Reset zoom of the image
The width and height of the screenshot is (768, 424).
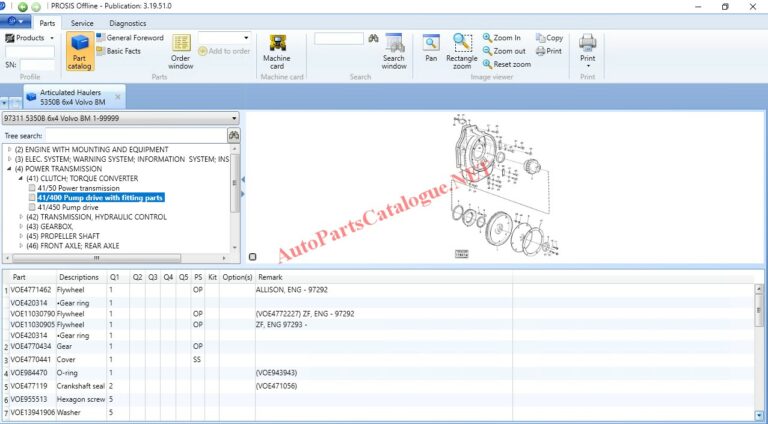tap(506, 64)
